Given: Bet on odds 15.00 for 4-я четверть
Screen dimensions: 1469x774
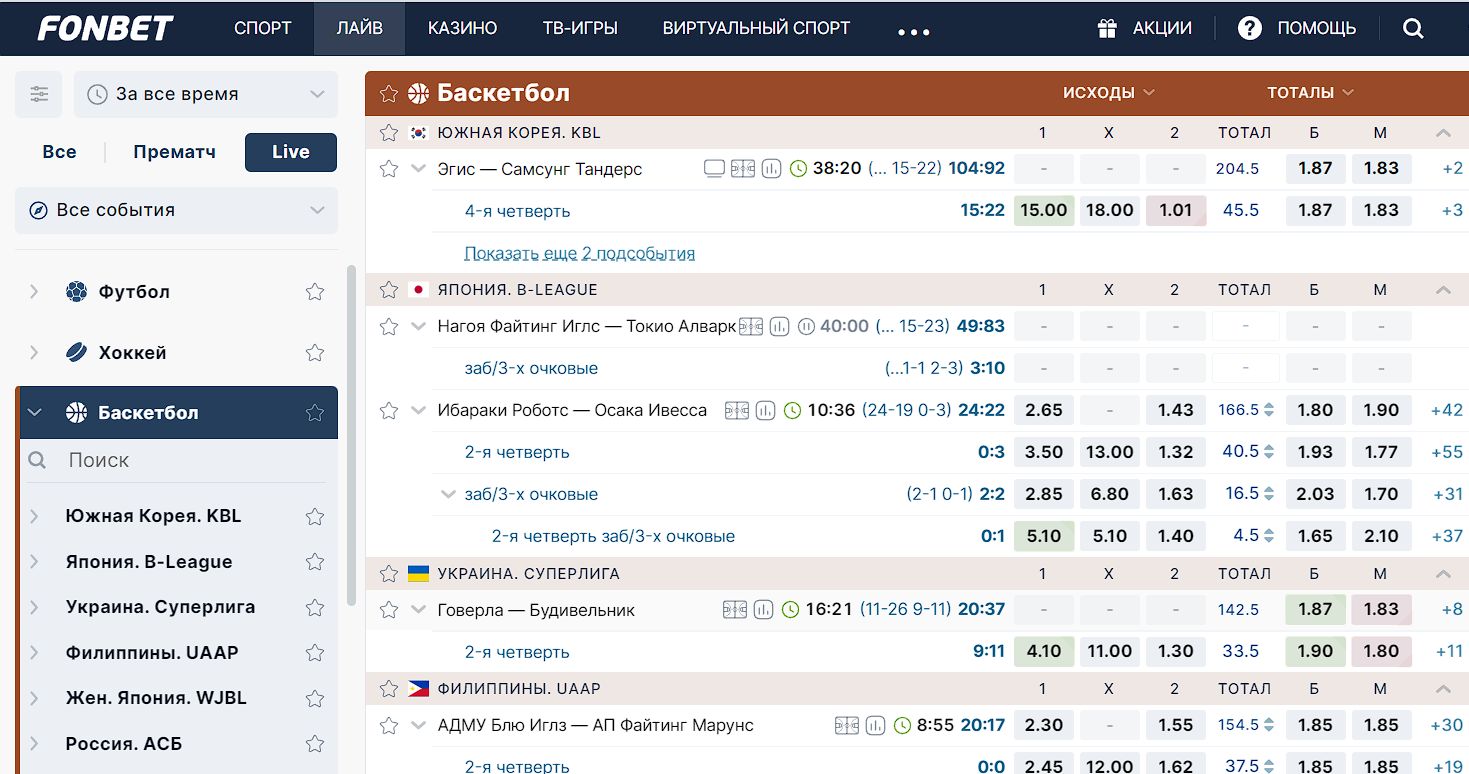Looking at the screenshot, I should coord(1043,210).
